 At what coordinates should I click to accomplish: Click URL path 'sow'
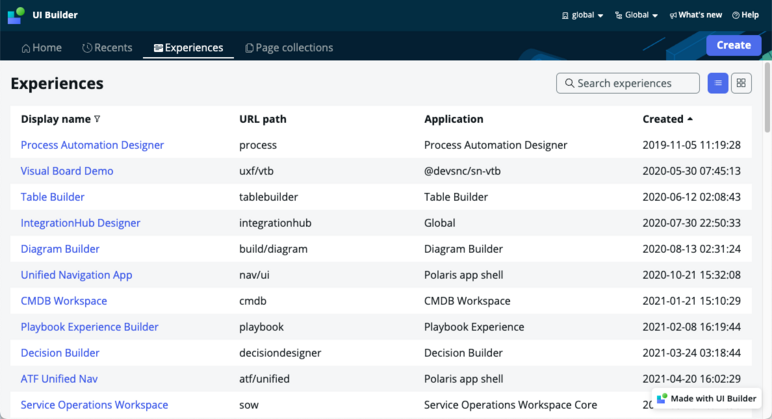pyautogui.click(x=249, y=405)
